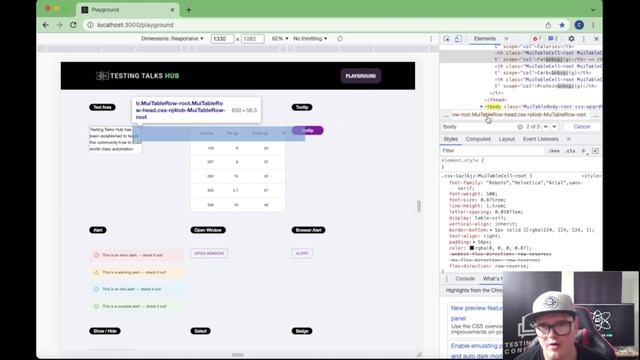The image size is (640, 360).
Task: Activate the DevTools inspect element picker
Action: tap(447, 38)
